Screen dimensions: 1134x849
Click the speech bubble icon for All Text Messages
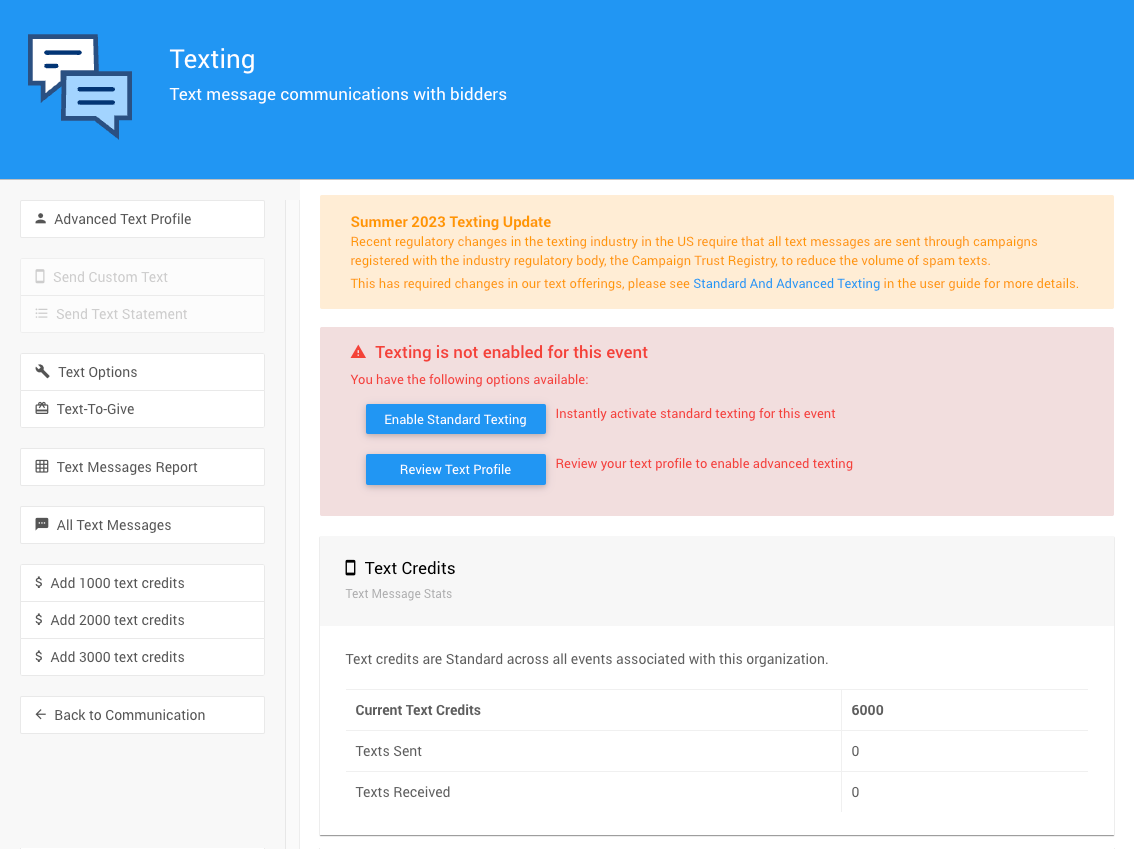point(42,525)
